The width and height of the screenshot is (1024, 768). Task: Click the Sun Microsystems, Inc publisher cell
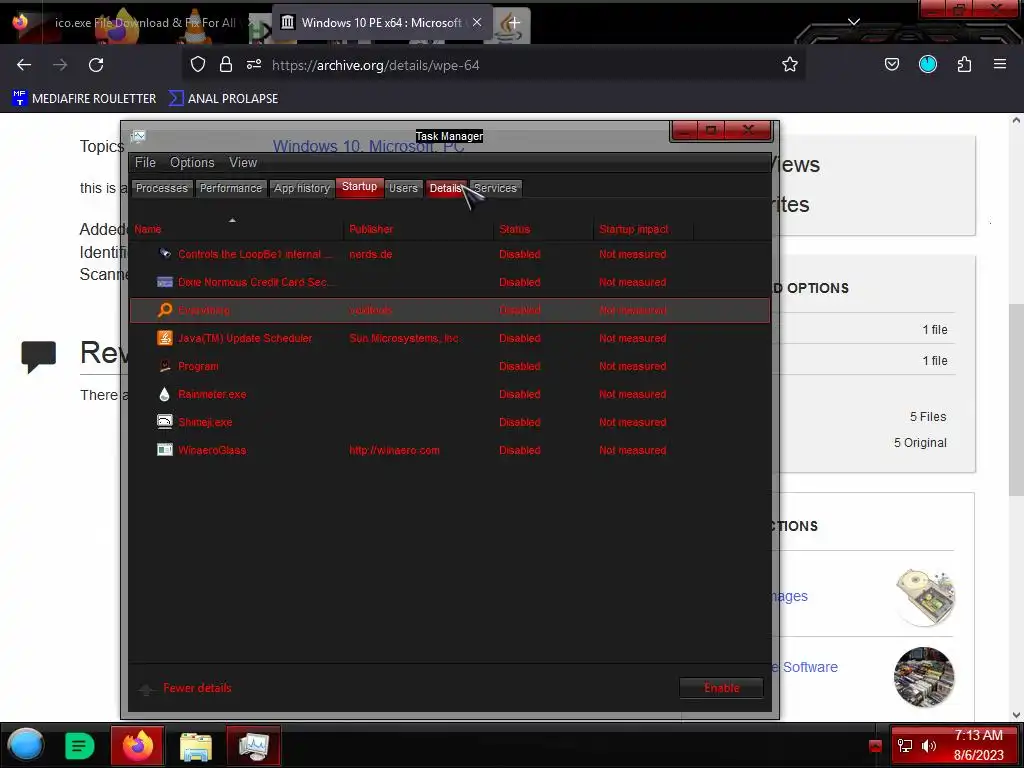pos(404,338)
